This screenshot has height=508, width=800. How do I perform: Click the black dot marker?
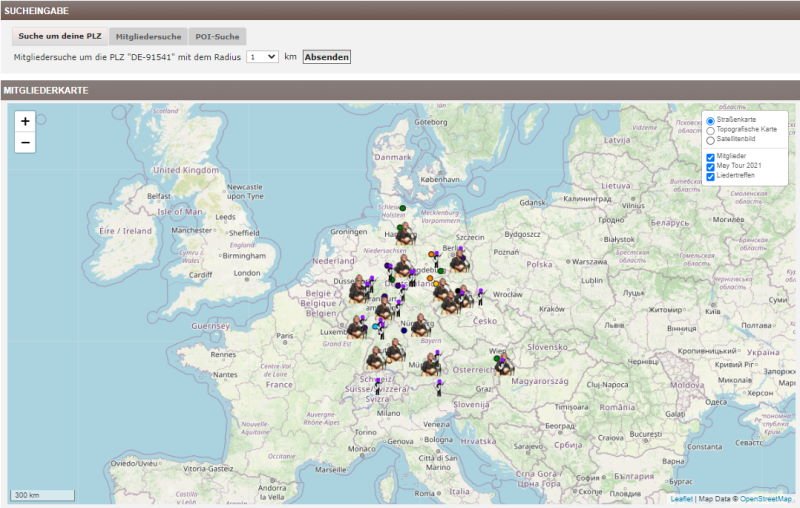458,291
